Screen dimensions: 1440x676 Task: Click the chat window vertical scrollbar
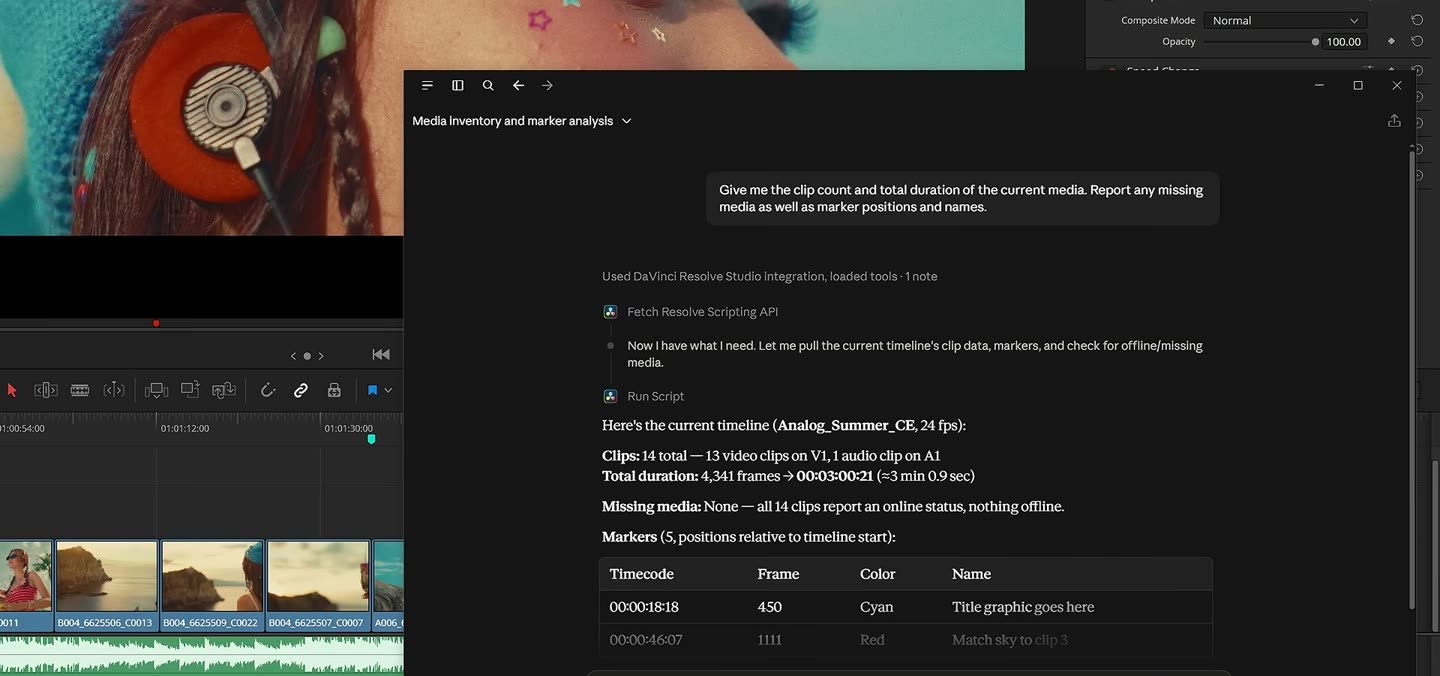(x=1412, y=378)
